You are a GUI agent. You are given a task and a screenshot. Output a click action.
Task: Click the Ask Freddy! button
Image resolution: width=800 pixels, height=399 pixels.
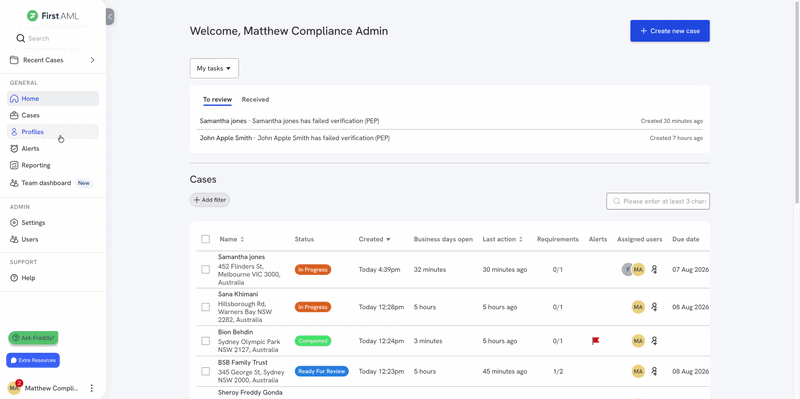pos(33,338)
